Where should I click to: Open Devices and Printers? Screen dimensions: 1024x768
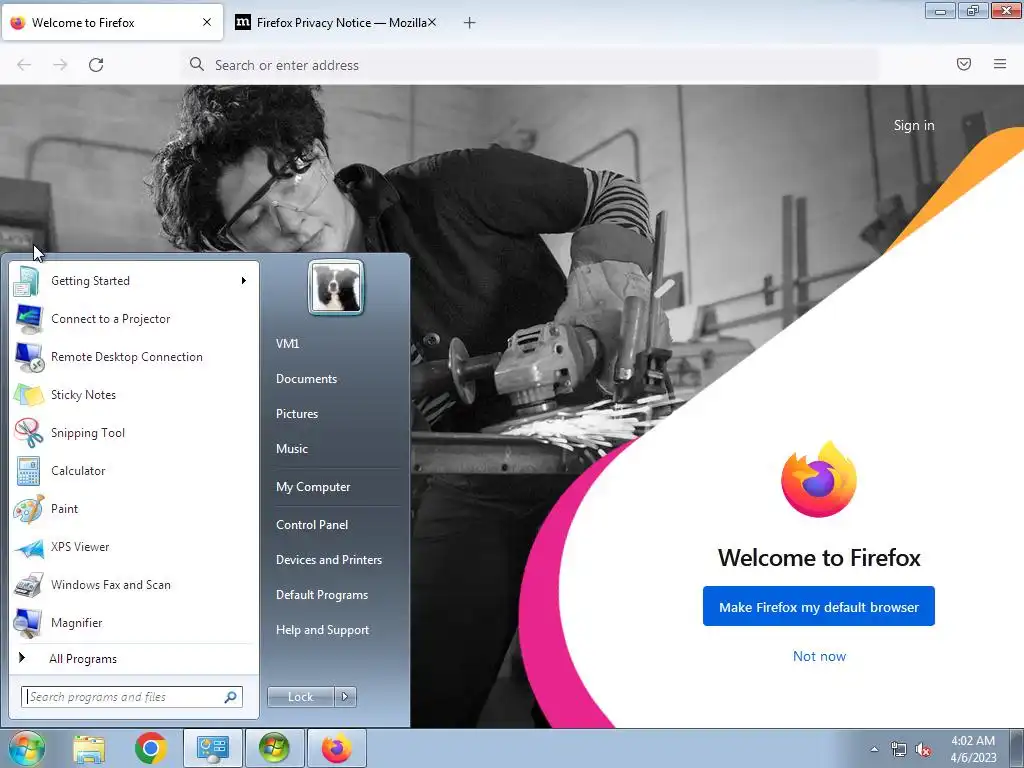click(x=328, y=560)
